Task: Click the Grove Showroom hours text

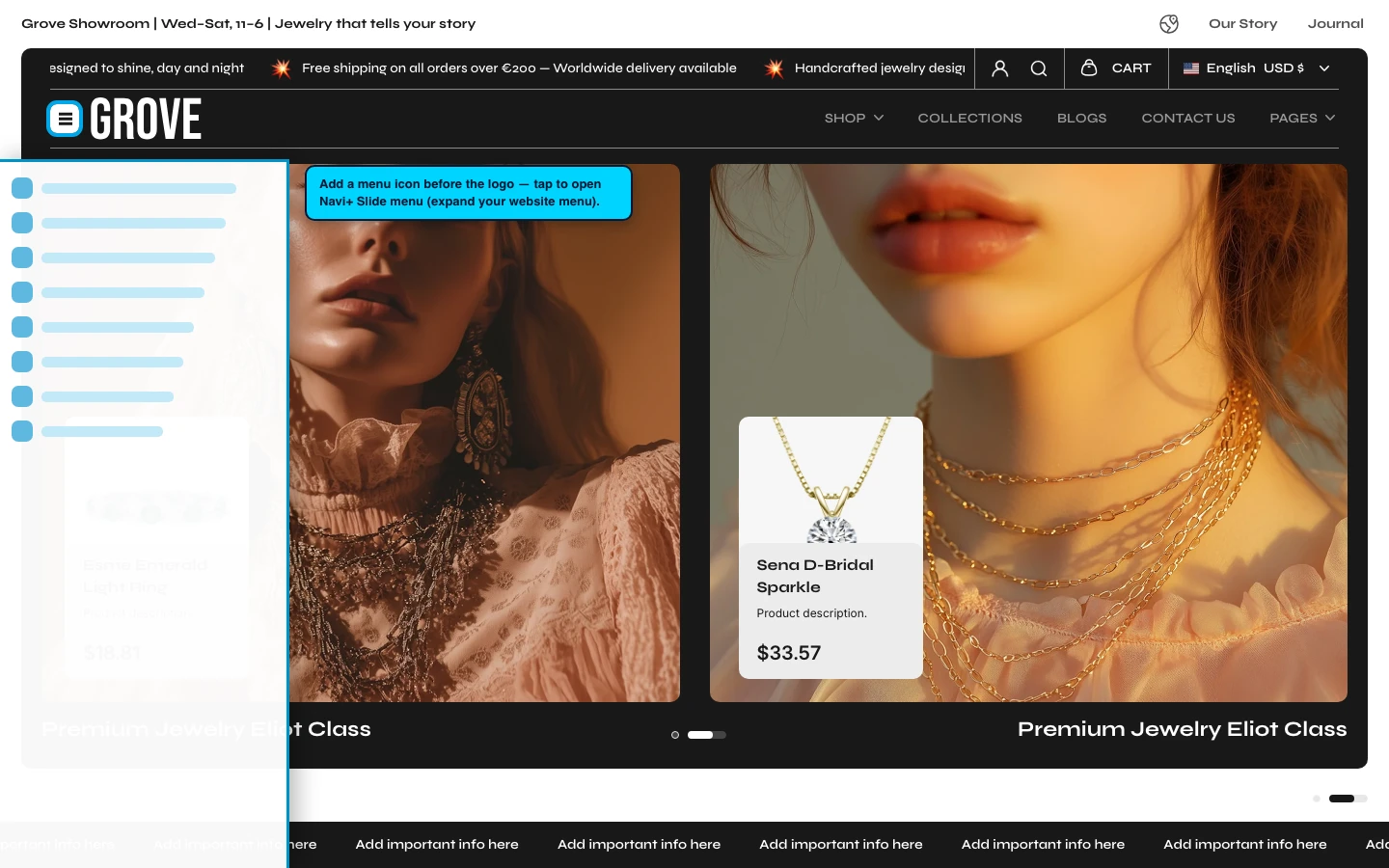Action: (x=249, y=24)
